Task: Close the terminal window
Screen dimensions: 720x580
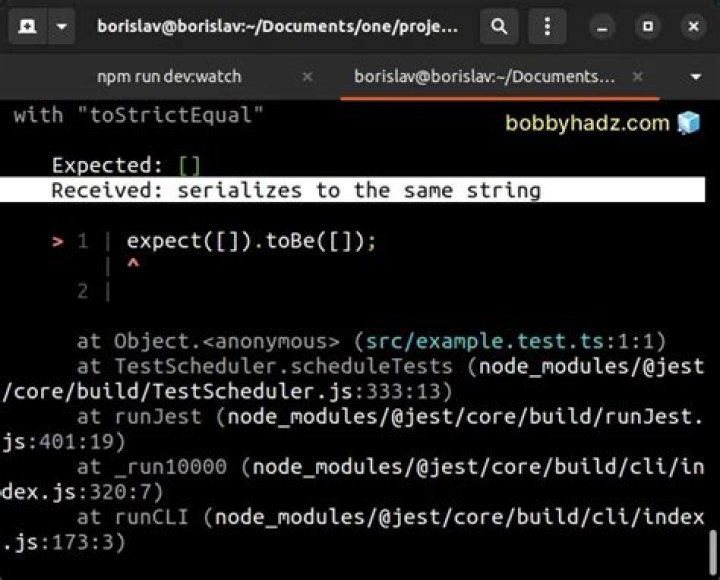Action: click(x=693, y=27)
